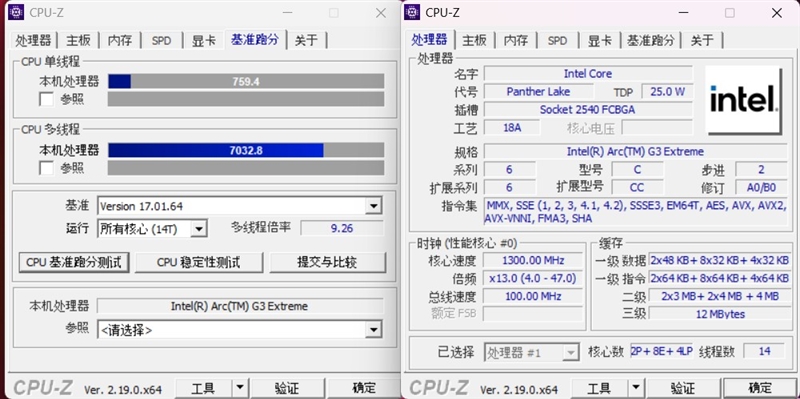
Task: Click CPU-Z app icon in right window title bar
Action: point(412,12)
